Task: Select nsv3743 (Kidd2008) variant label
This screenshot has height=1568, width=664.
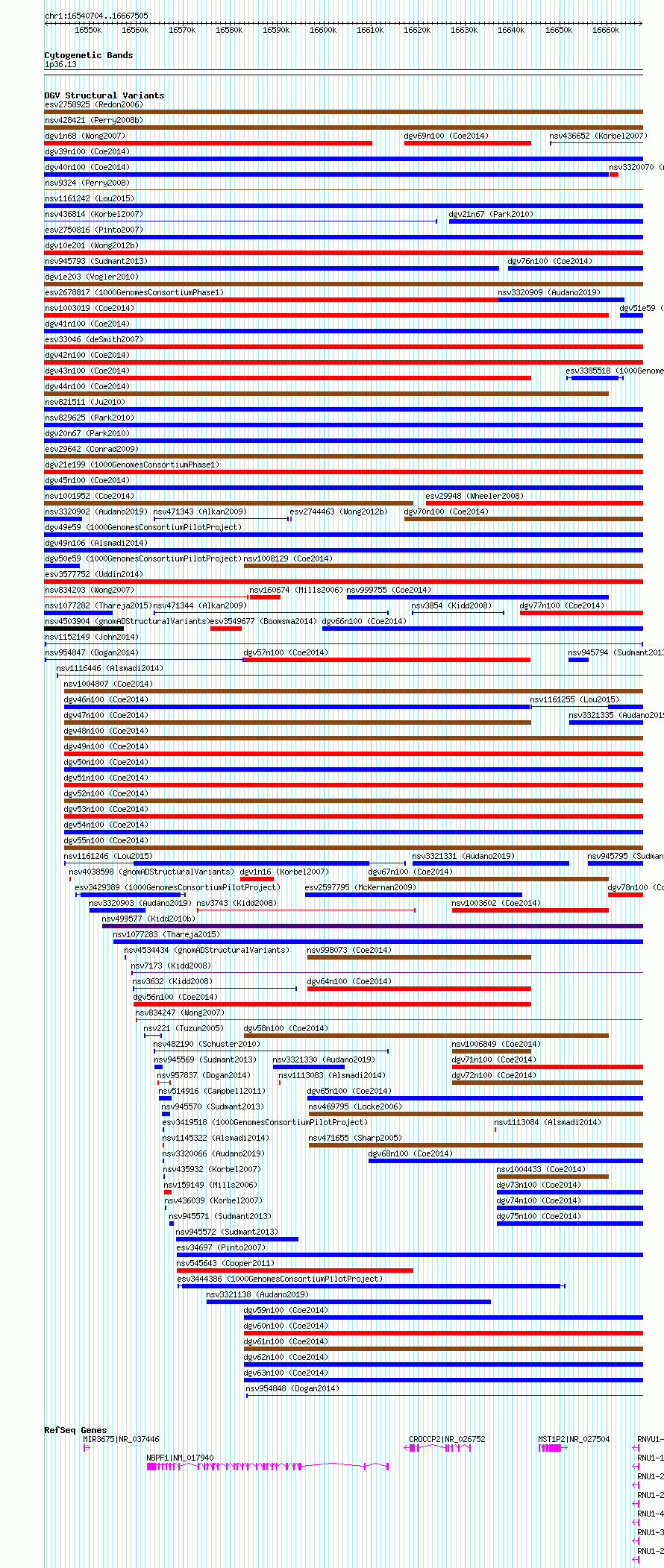Action: click(237, 903)
